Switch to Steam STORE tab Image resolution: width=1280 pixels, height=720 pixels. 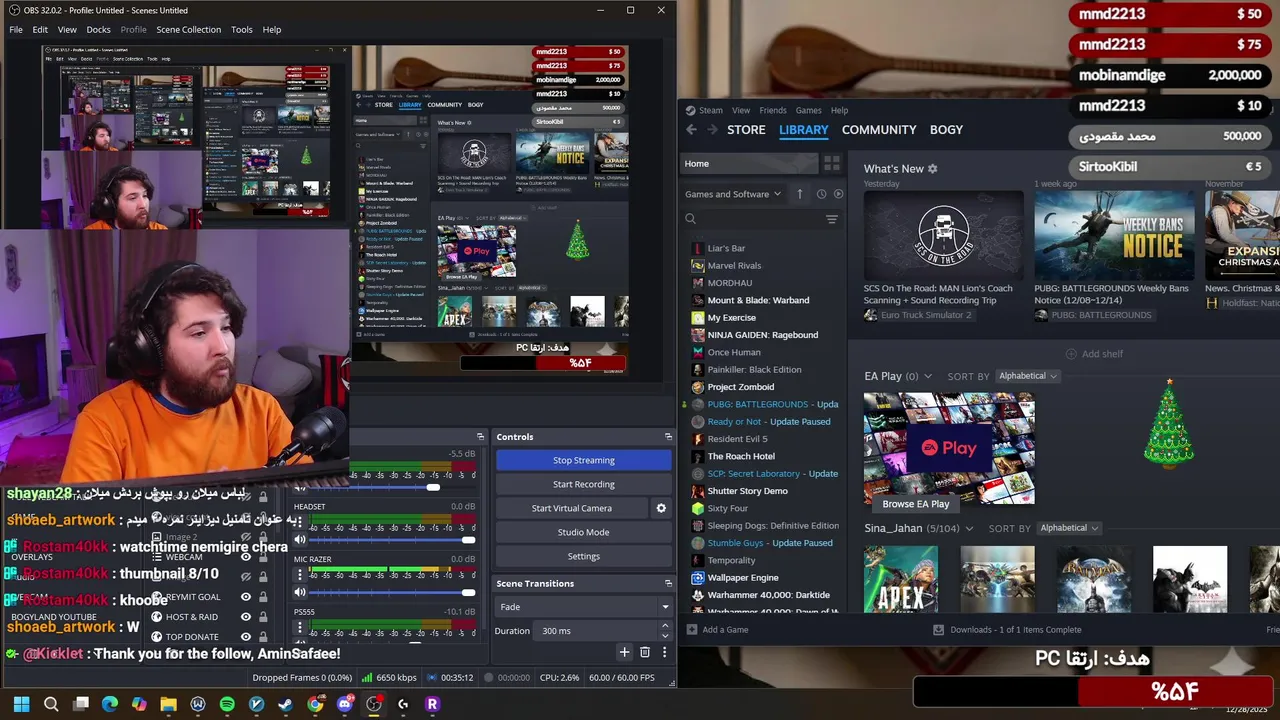pos(746,130)
